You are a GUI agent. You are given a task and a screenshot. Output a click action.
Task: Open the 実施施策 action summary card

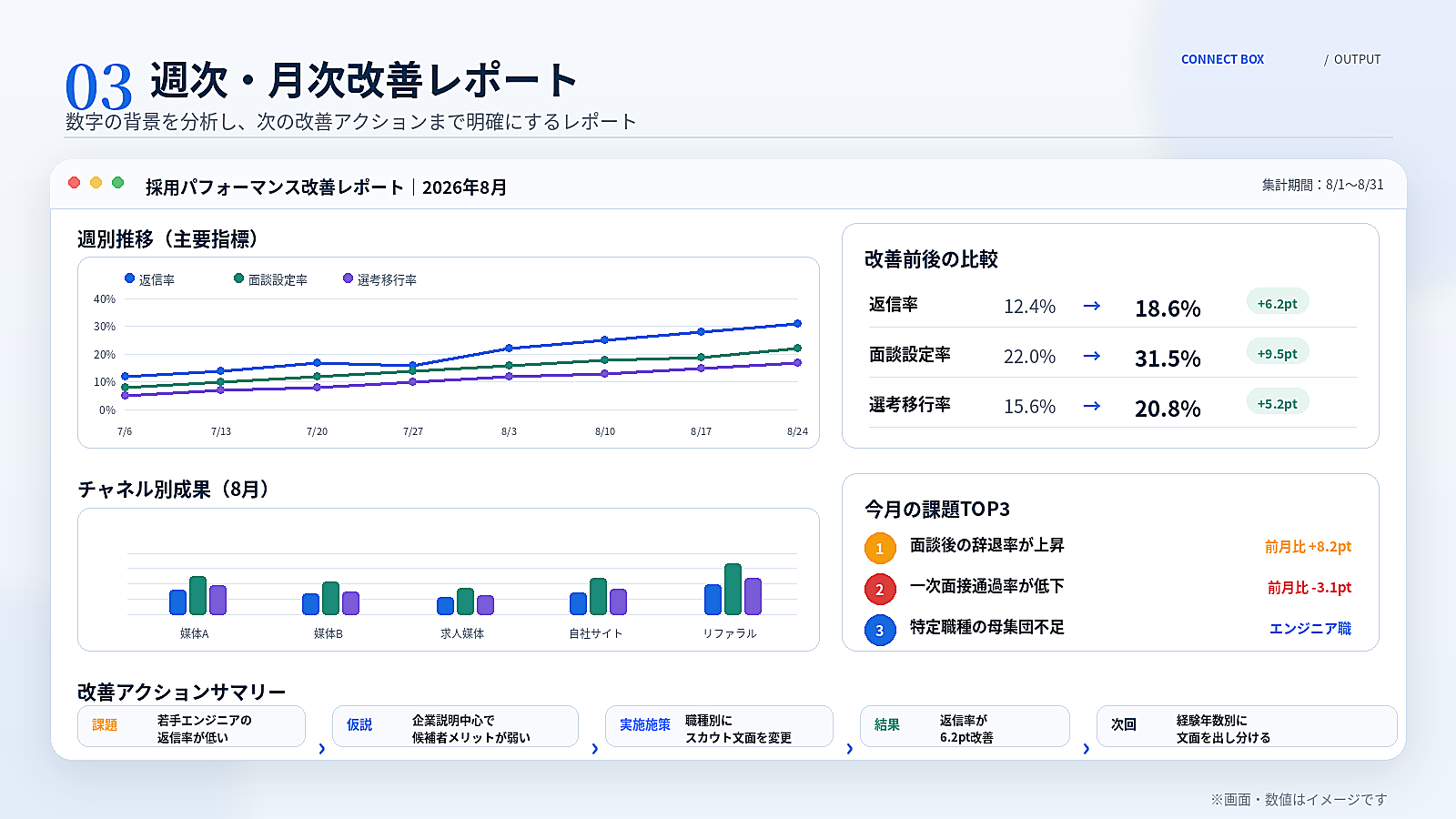pos(719,726)
